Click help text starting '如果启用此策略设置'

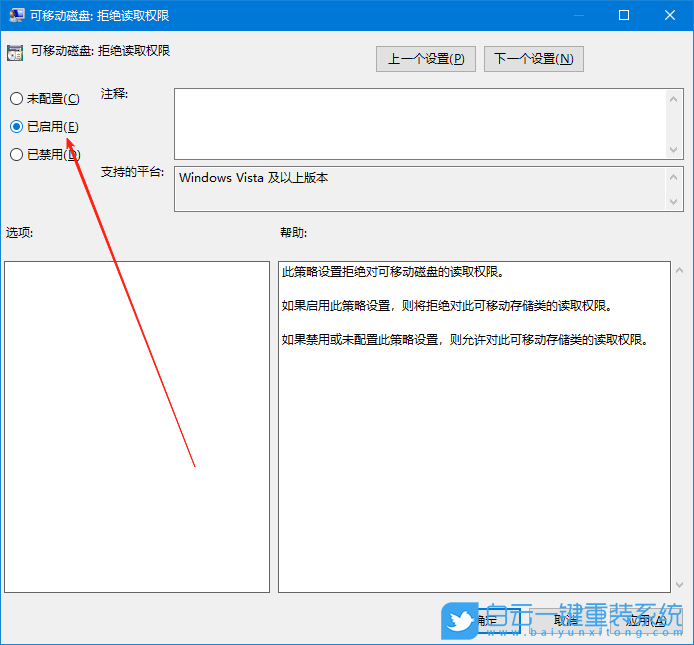coord(447,305)
